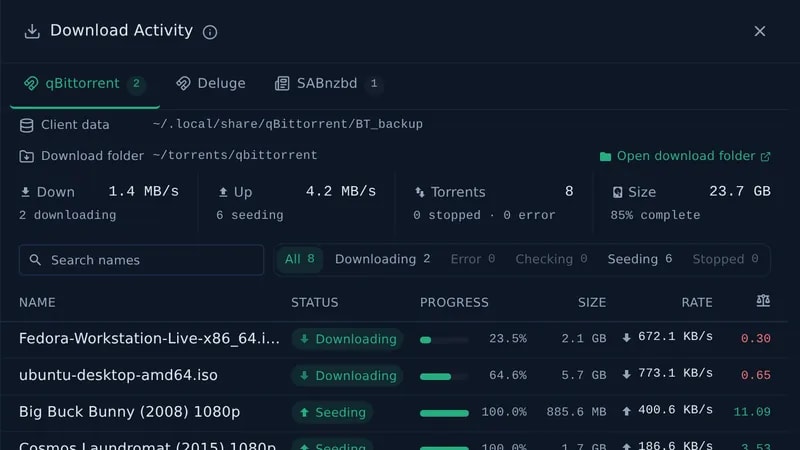Switch to the SABnzbd tab
The image size is (800, 450).
328,84
